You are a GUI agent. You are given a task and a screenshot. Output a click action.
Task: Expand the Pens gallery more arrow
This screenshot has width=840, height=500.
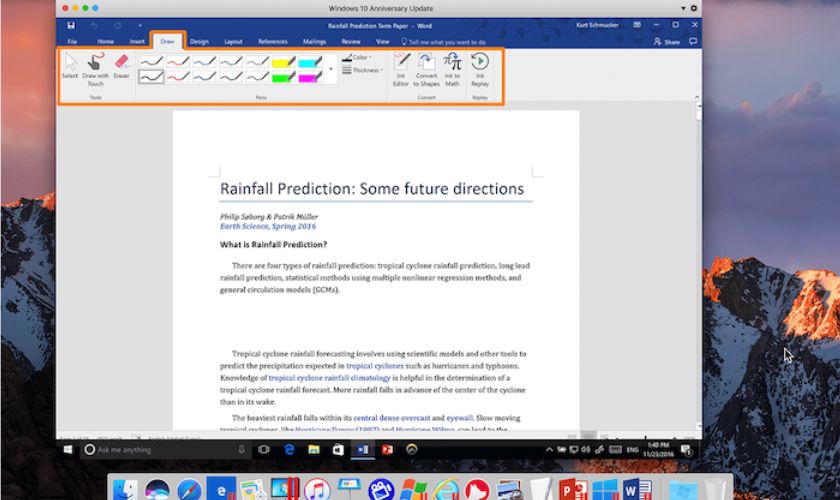332,70
